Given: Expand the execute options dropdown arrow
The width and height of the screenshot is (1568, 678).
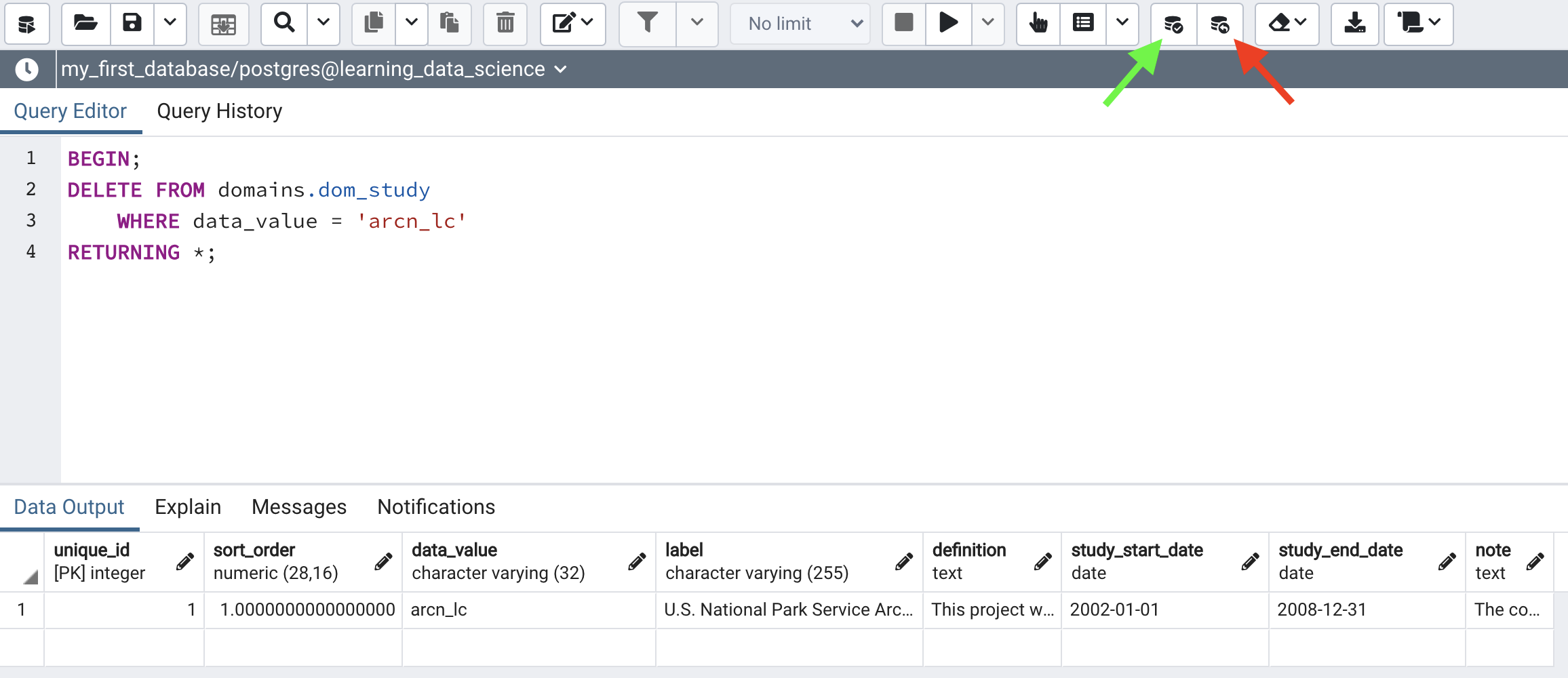Looking at the screenshot, I should (988, 24).
